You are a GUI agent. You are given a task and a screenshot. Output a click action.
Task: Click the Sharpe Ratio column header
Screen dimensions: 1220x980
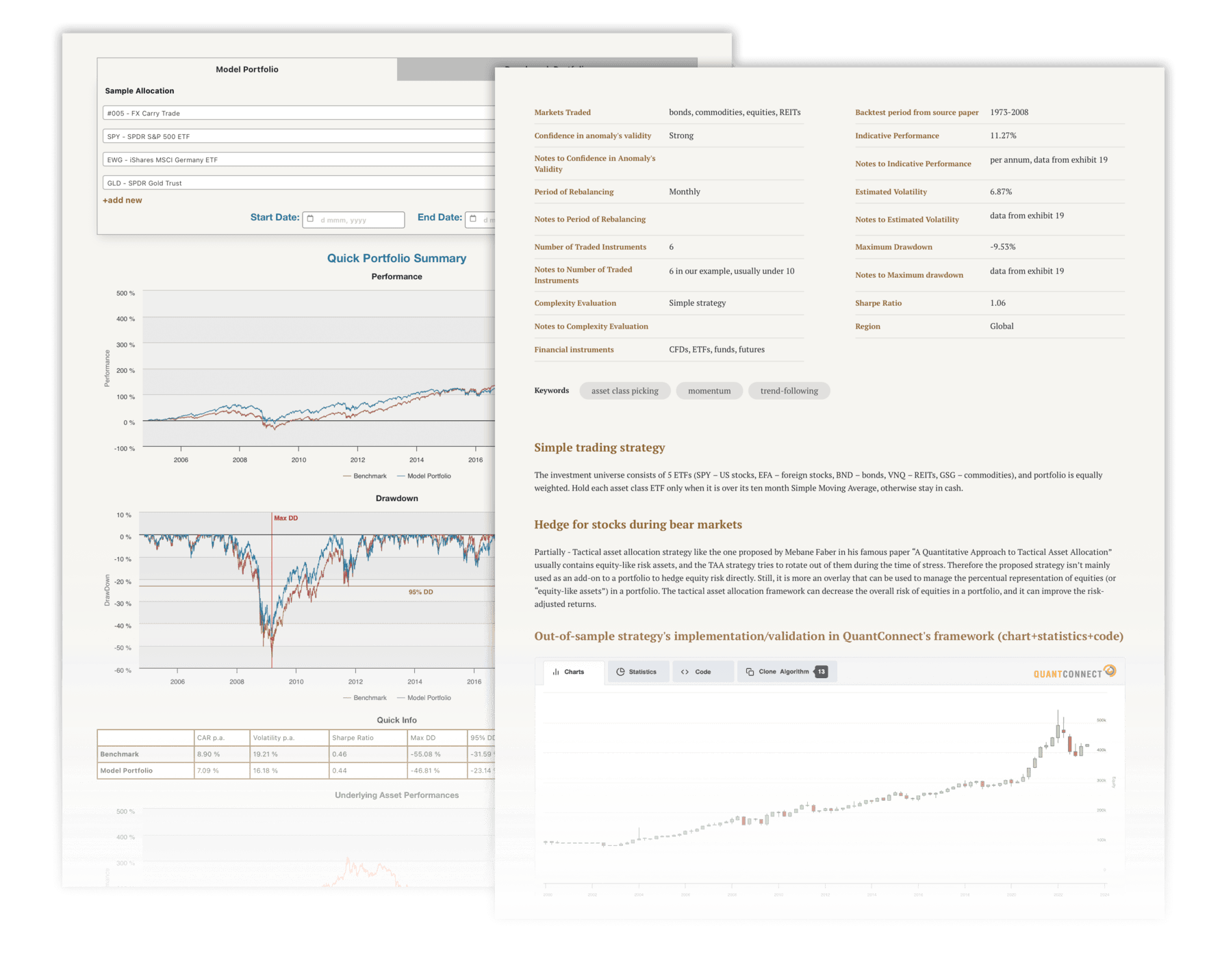pyautogui.click(x=353, y=738)
